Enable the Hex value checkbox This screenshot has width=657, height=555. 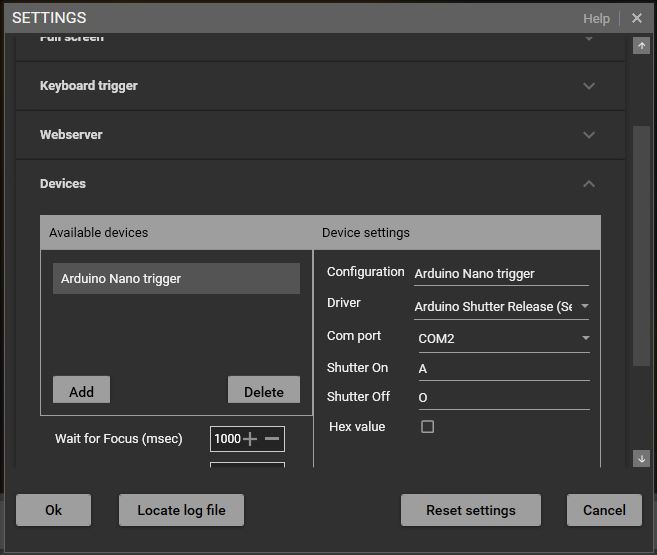(427, 427)
